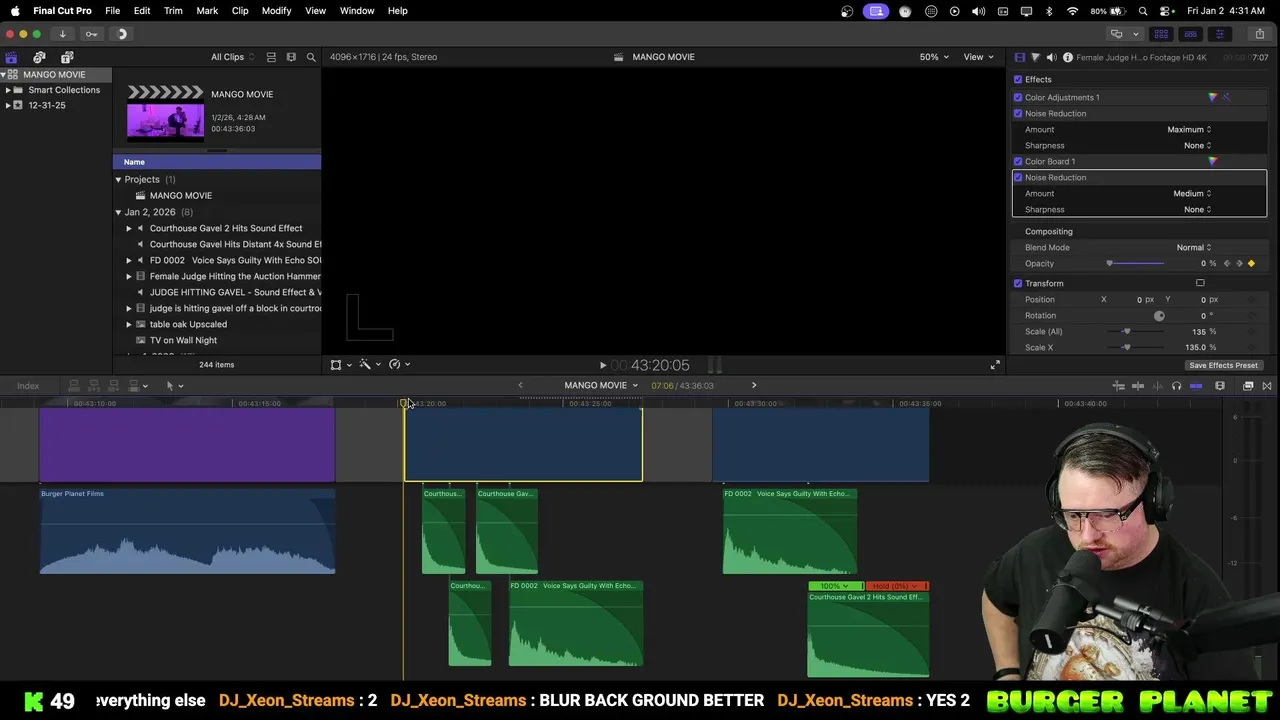Screen dimensions: 1280x720
Task: Open the Final Cut Pro app menu
Action: pyautogui.click(x=62, y=10)
